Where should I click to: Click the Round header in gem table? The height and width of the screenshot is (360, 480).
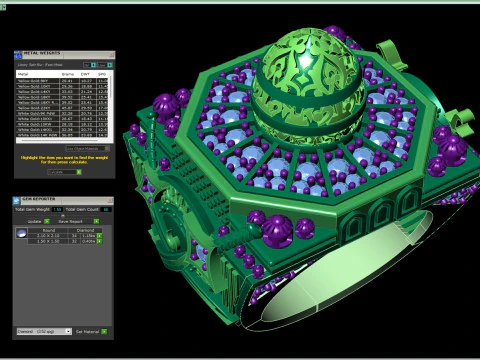pos(49,230)
